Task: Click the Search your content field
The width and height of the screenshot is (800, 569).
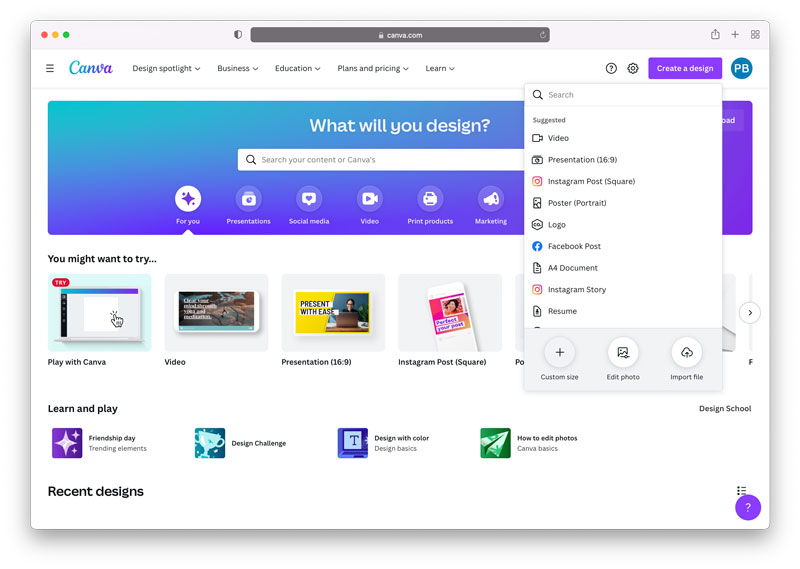Action: pos(381,160)
